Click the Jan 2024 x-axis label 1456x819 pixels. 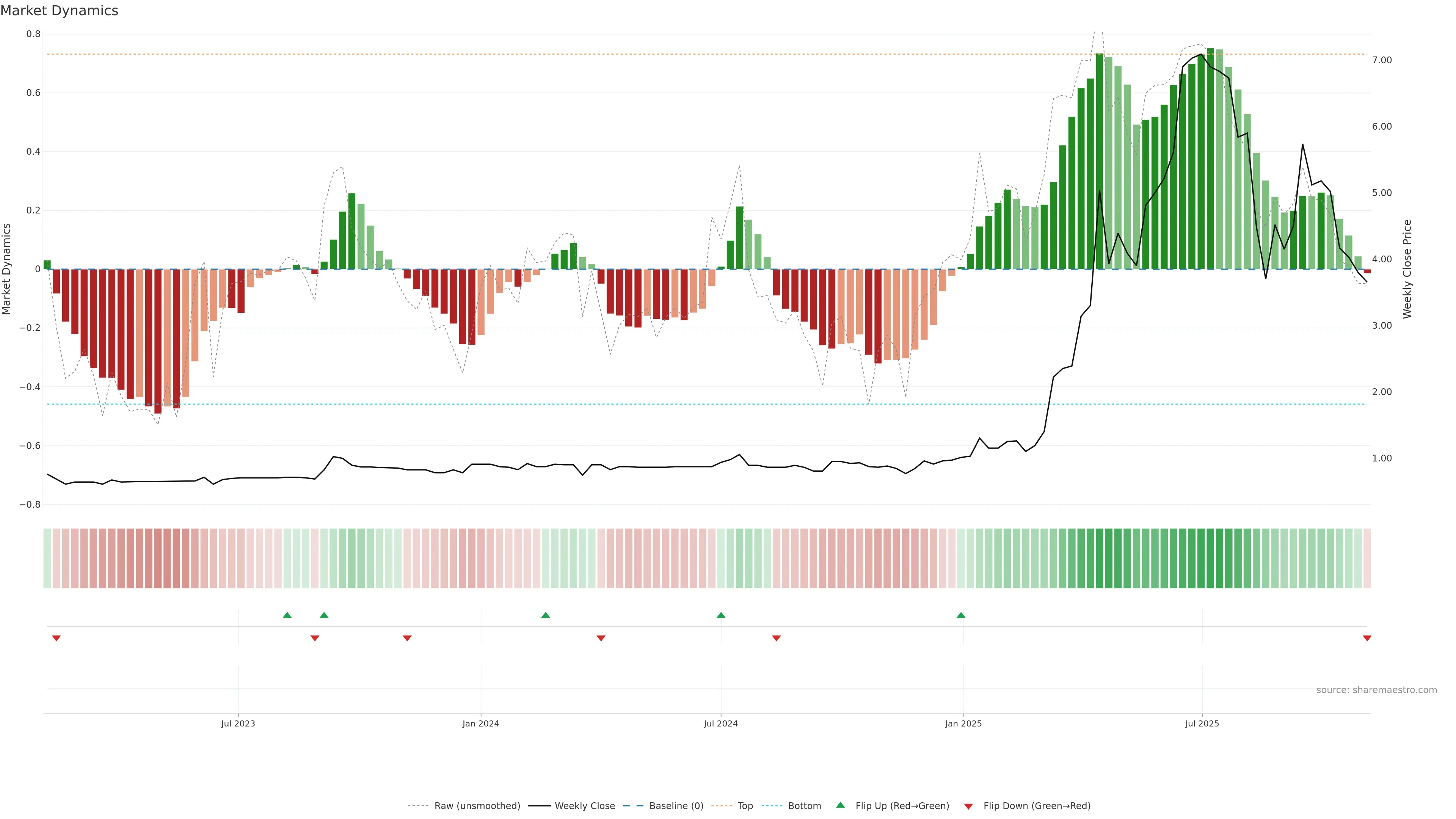click(480, 723)
